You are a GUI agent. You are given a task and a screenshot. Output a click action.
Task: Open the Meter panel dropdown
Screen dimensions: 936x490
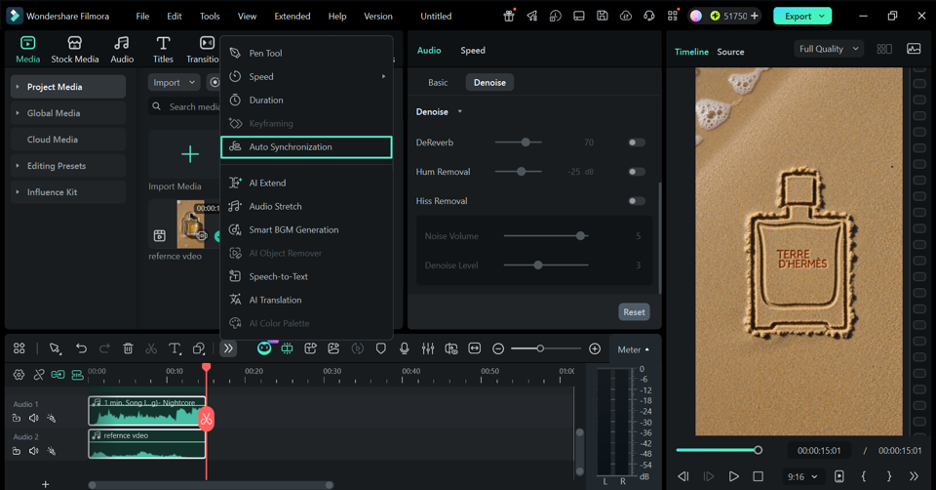[633, 350]
